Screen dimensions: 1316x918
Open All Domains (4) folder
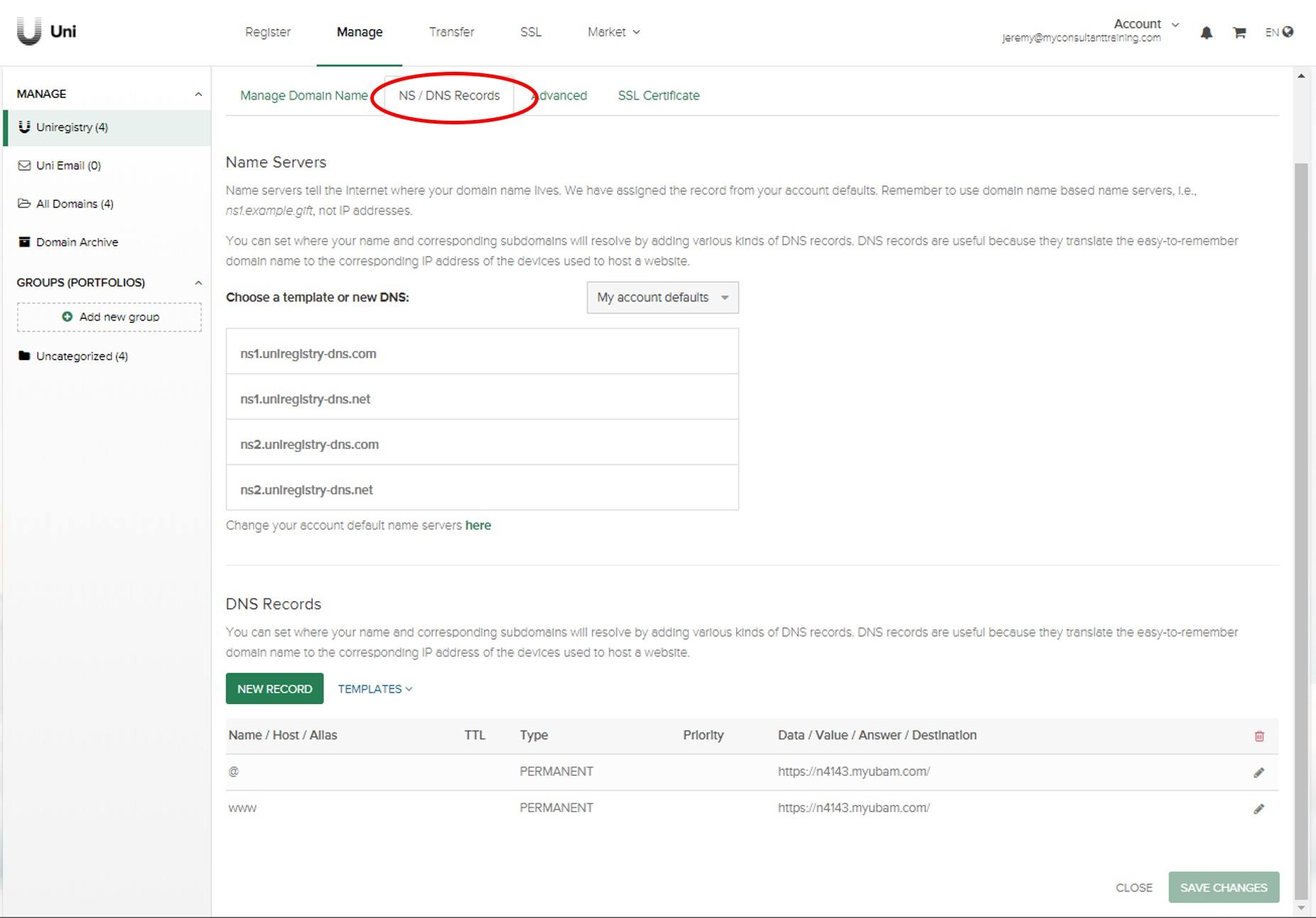point(65,204)
